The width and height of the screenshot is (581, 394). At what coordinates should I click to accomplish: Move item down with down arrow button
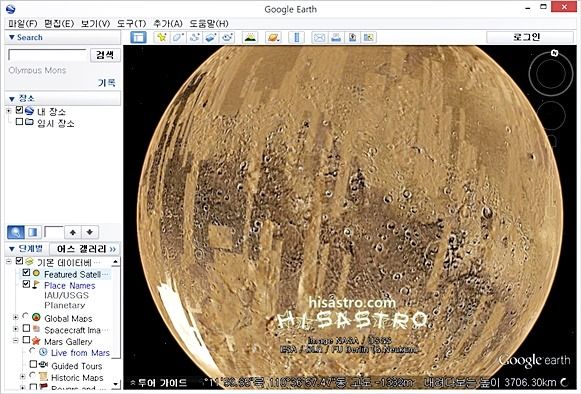[90, 232]
